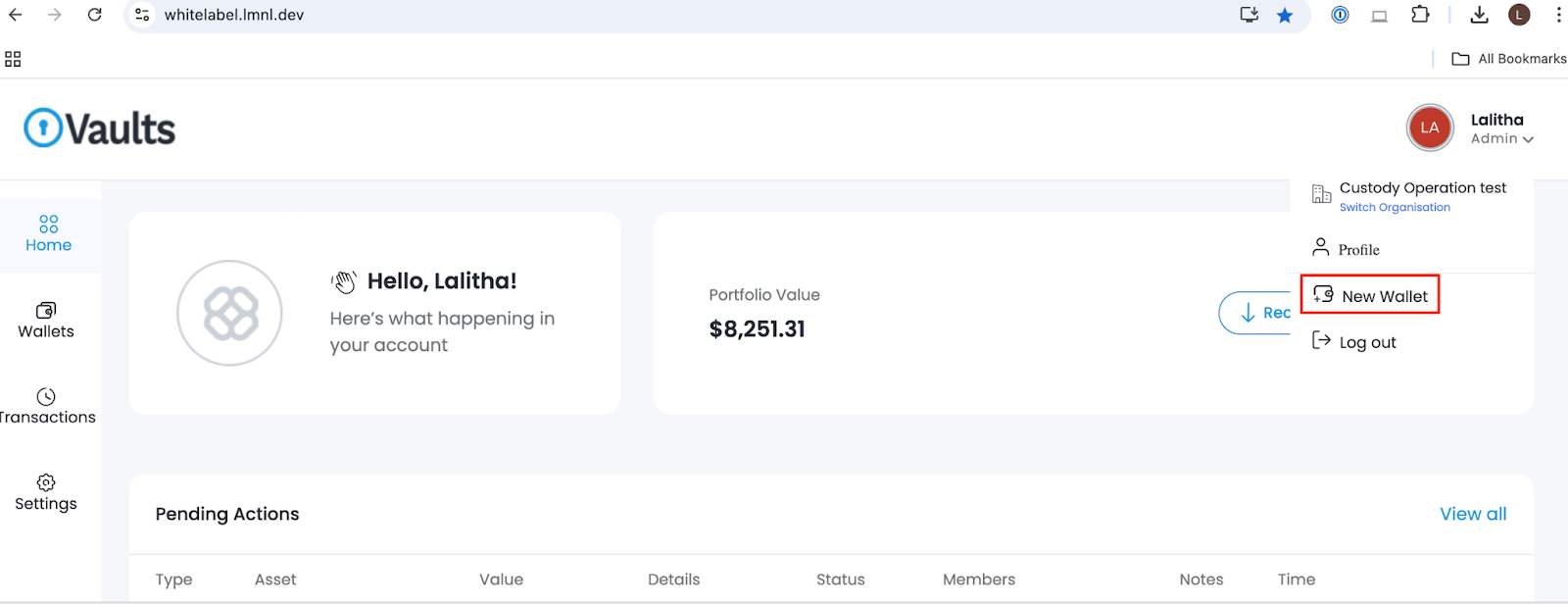Reload the page
1568x604 pixels.
[94, 15]
